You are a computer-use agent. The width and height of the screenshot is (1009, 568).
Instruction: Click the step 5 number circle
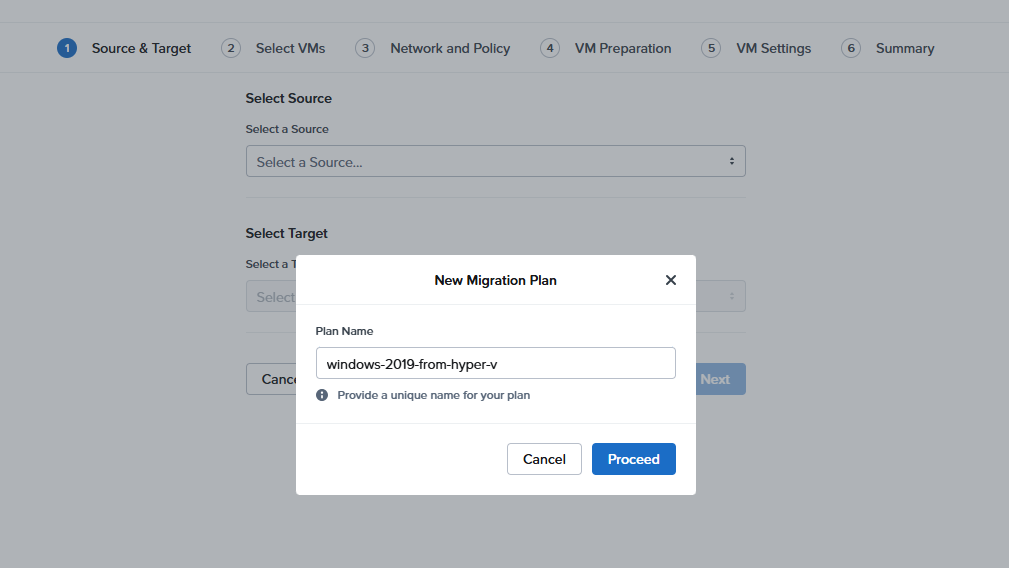(711, 48)
